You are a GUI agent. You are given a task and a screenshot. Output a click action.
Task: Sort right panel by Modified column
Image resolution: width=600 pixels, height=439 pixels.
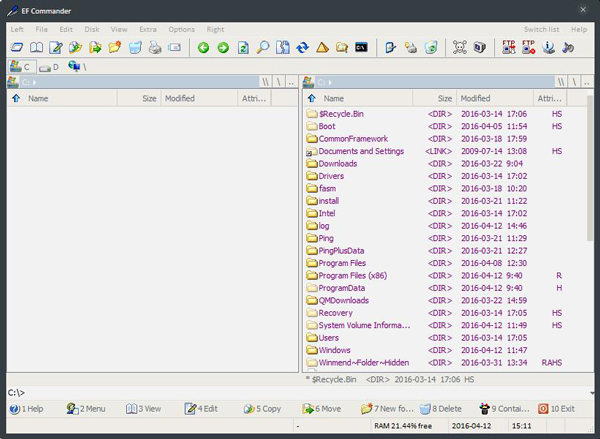(x=494, y=98)
